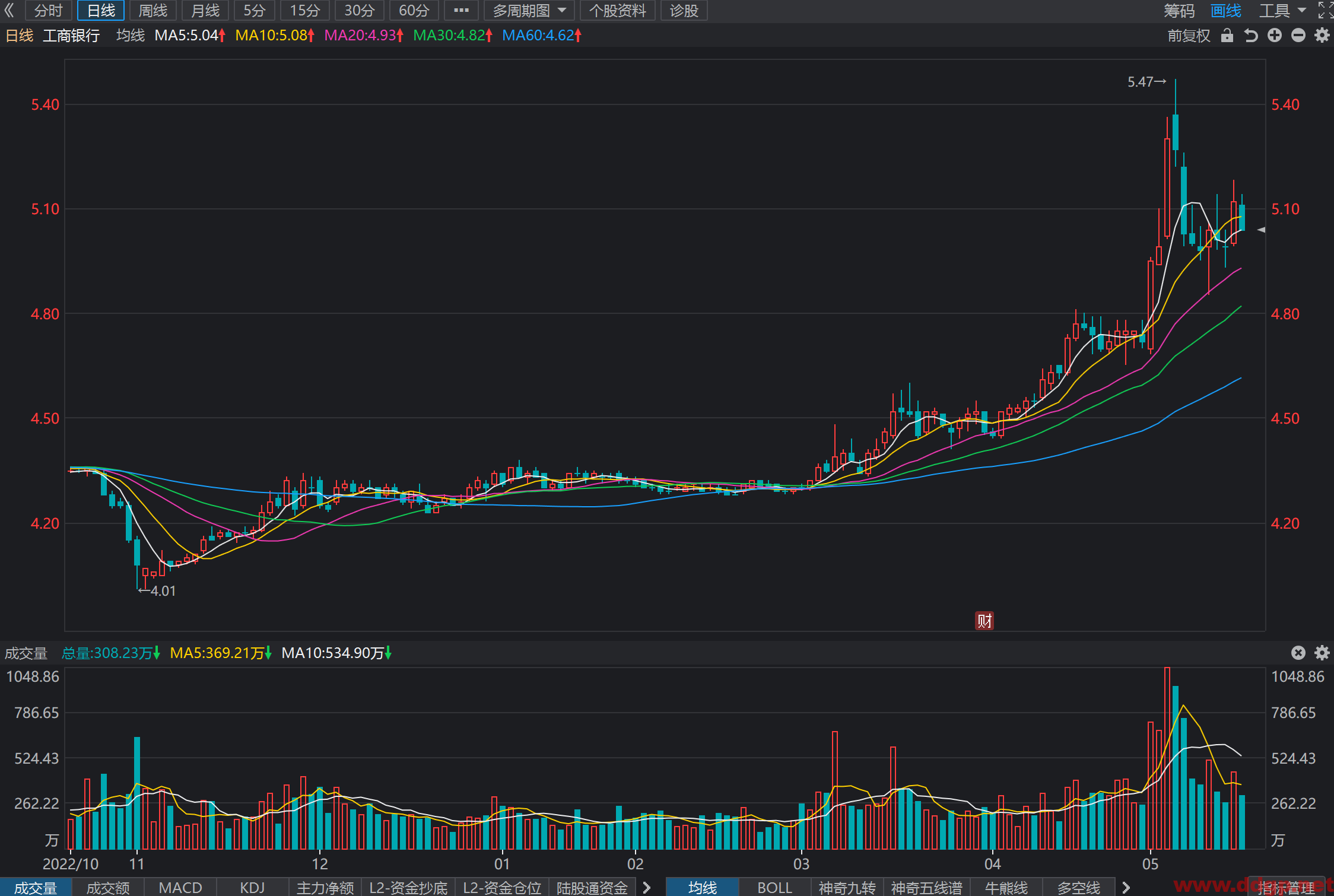The height and width of the screenshot is (896, 1334).
Task: Zoom in with the plus circle icon
Action: coord(1275,36)
